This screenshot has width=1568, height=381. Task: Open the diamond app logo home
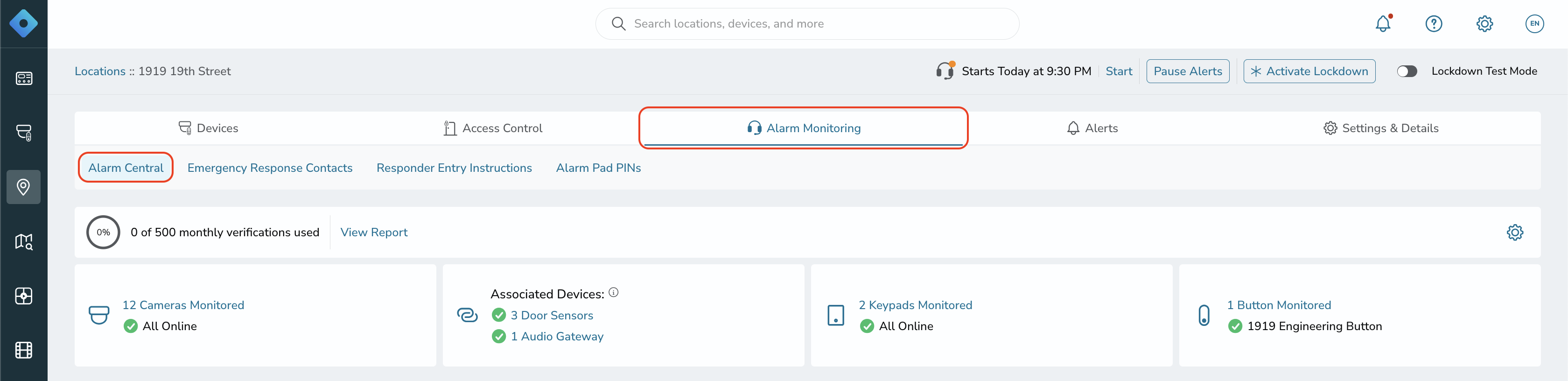point(24,24)
